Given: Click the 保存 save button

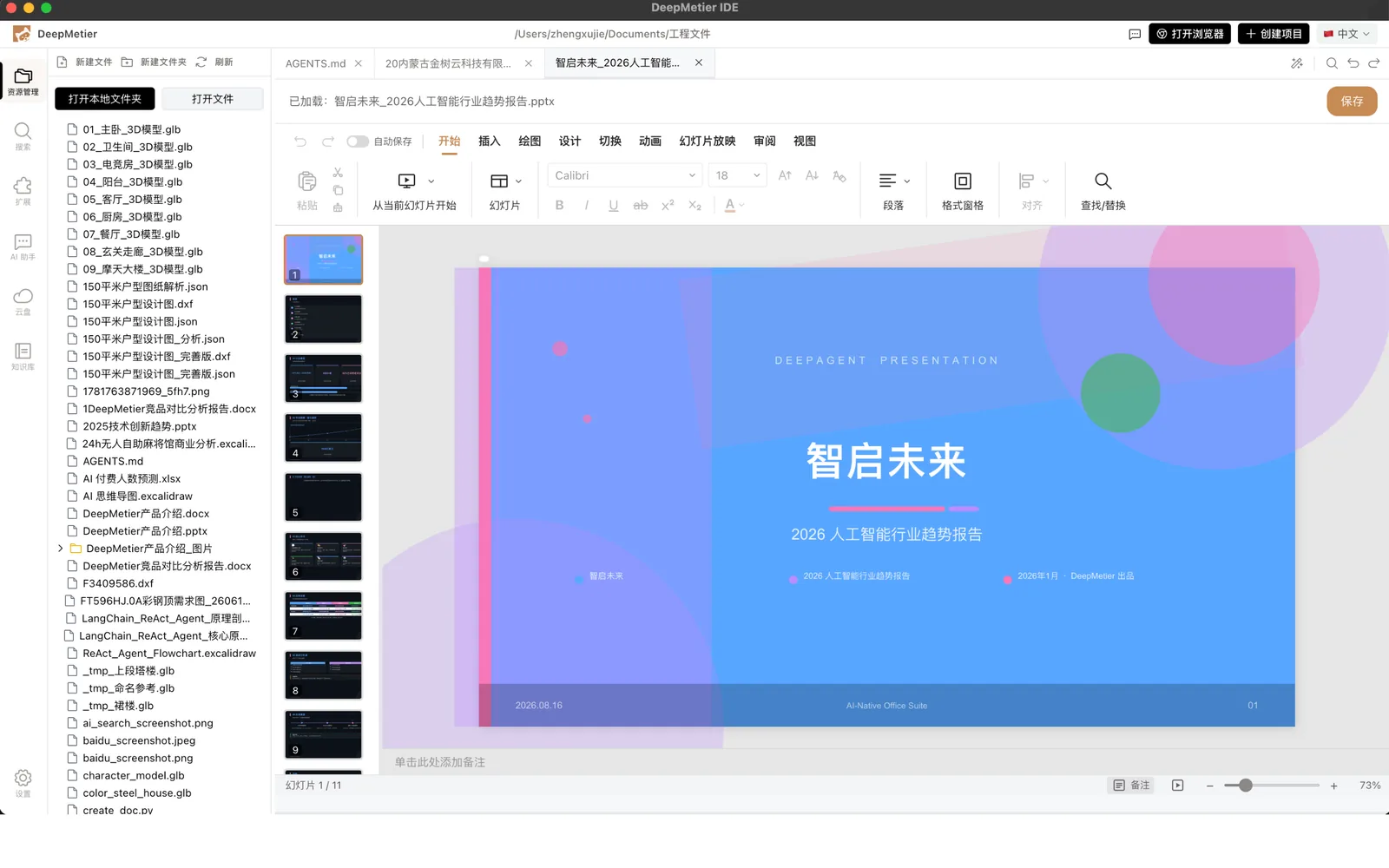Looking at the screenshot, I should point(1352,102).
